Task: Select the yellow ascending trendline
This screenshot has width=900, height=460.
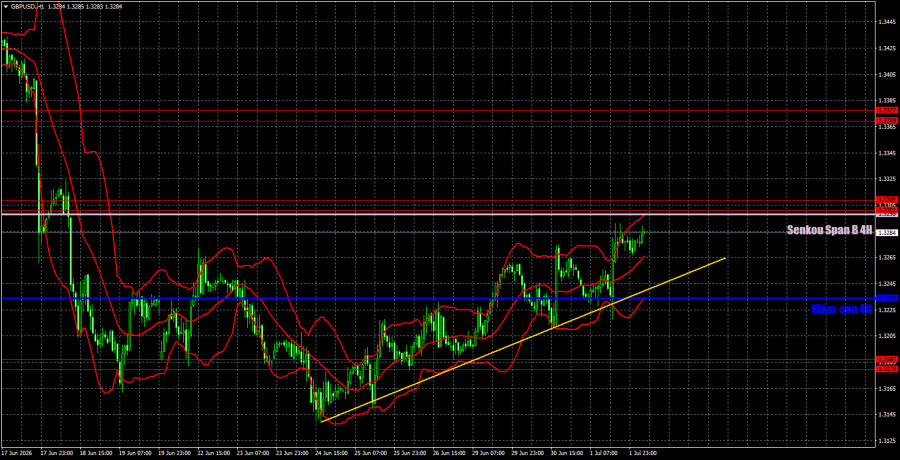Action: point(522,340)
